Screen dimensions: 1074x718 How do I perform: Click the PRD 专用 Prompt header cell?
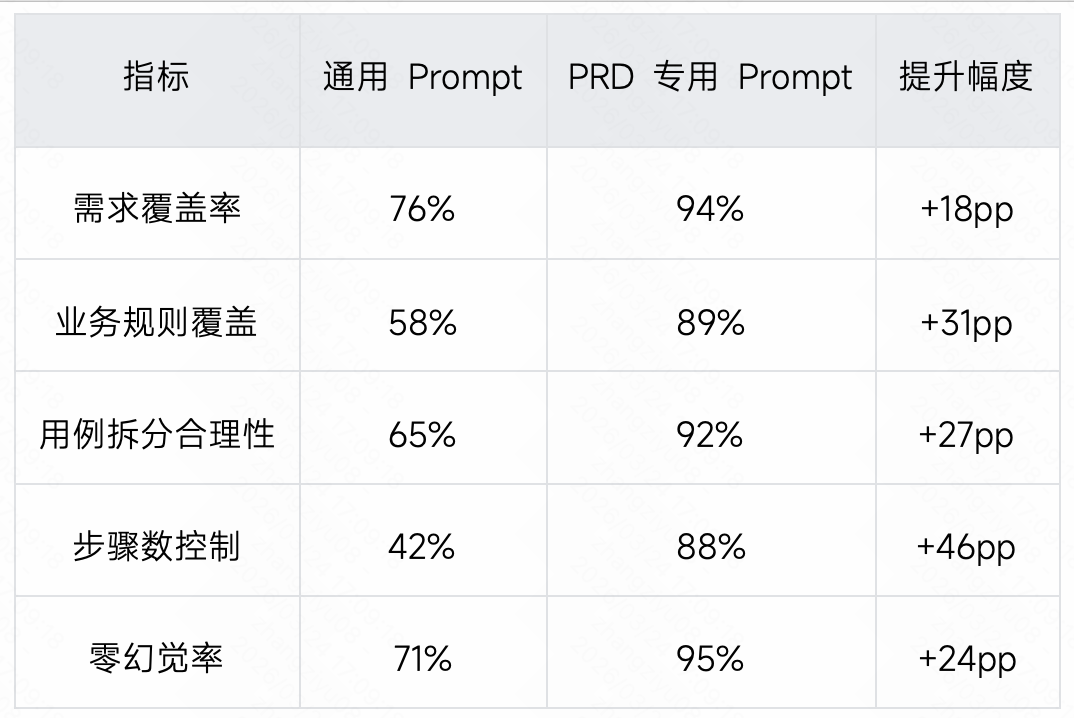[710, 78]
